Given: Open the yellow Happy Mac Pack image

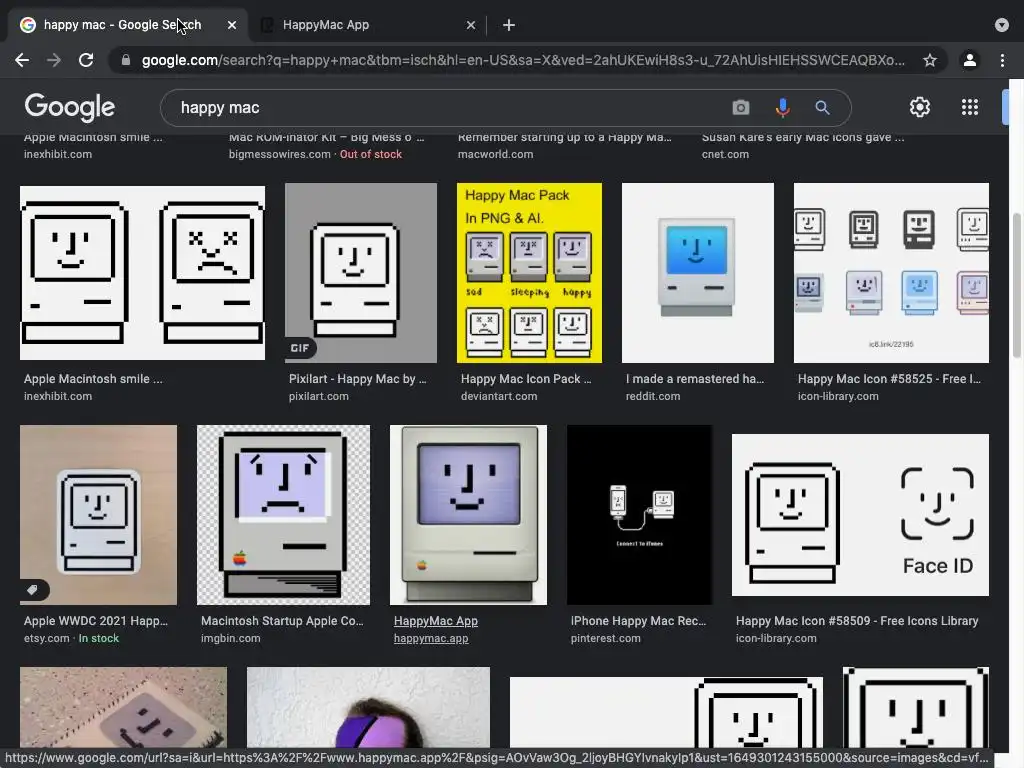Looking at the screenshot, I should (530, 273).
